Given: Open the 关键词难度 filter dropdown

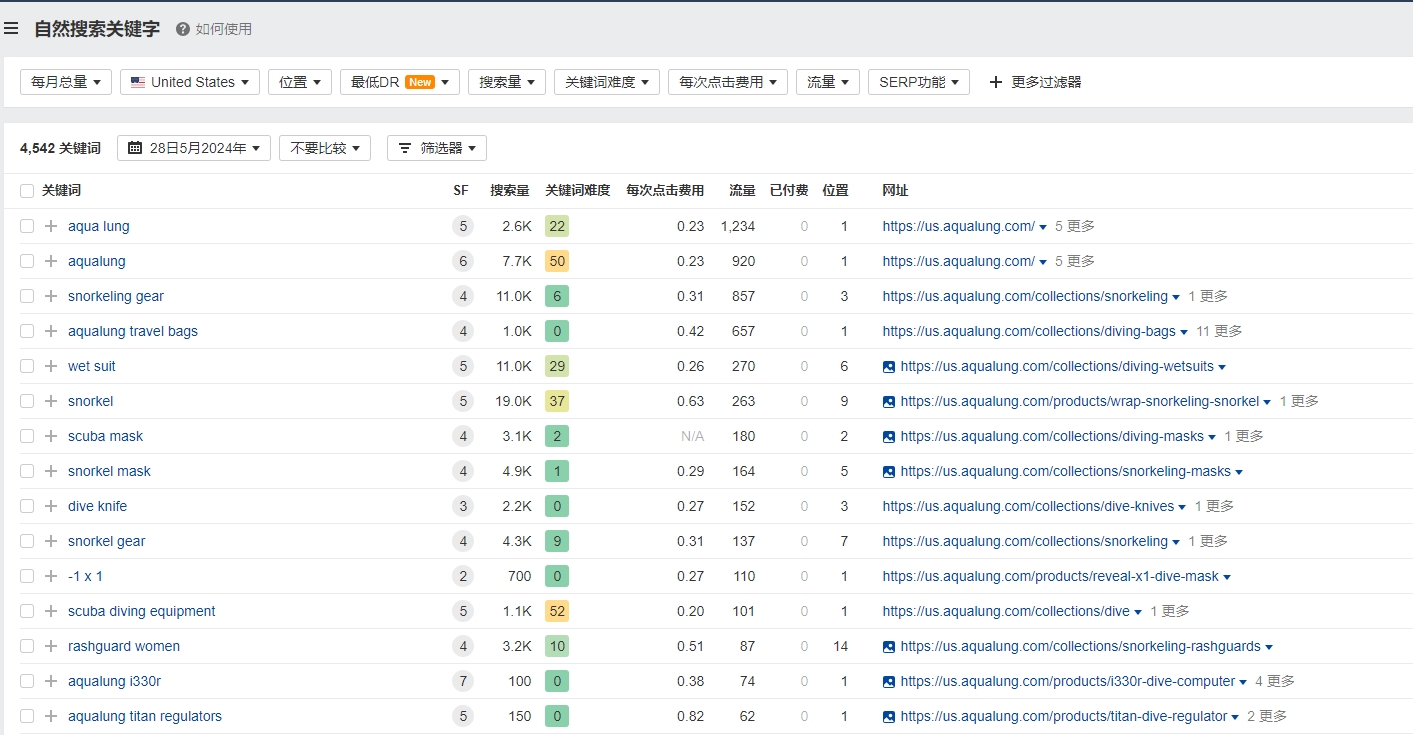Looking at the screenshot, I should coord(607,82).
